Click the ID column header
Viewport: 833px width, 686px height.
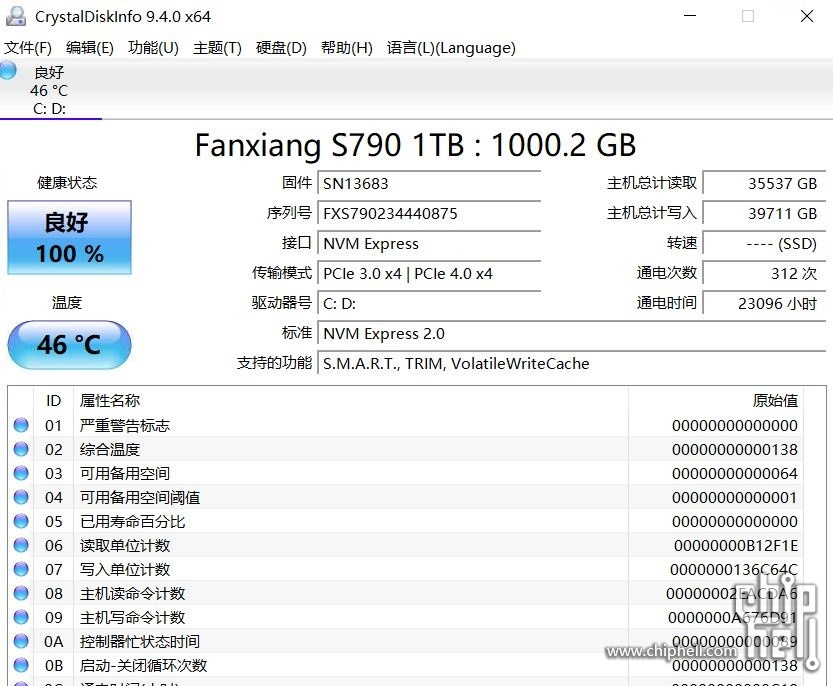click(x=53, y=401)
